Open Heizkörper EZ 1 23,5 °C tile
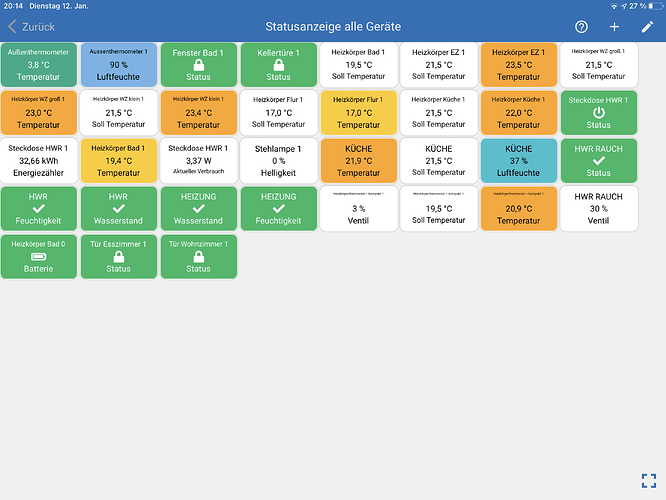This screenshot has width=666, height=500. (x=518, y=64)
